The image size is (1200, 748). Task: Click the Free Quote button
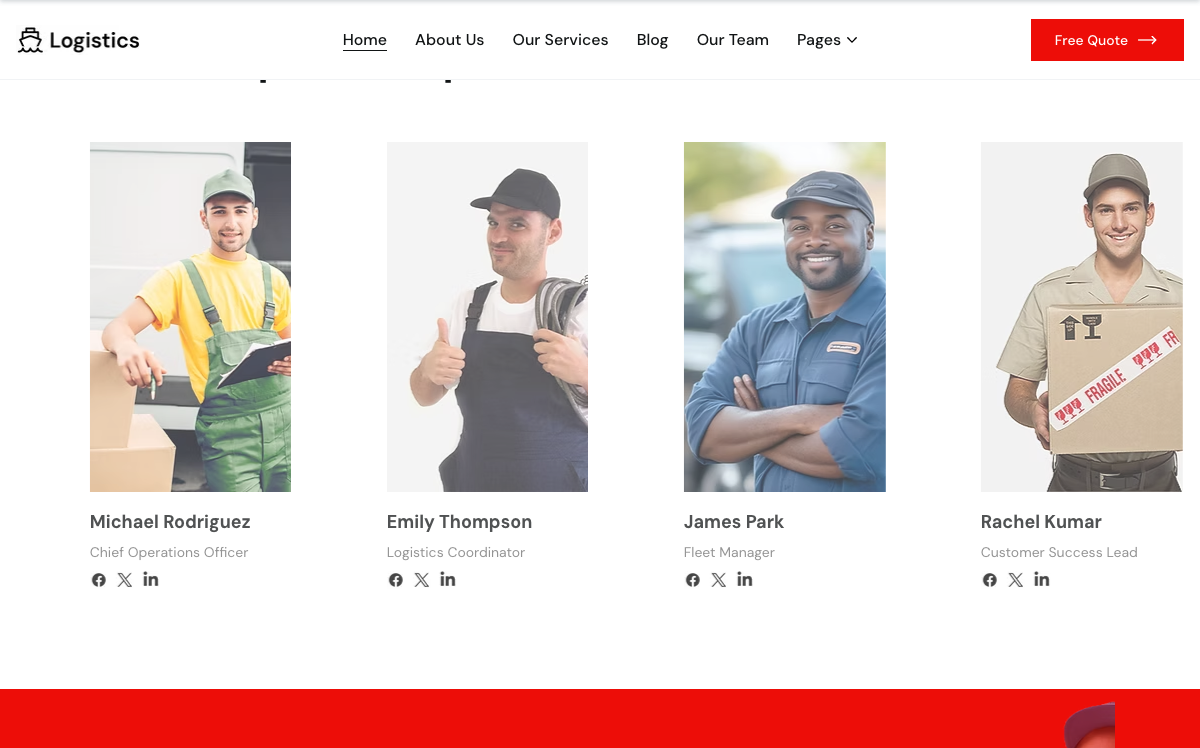pyautogui.click(x=1107, y=40)
